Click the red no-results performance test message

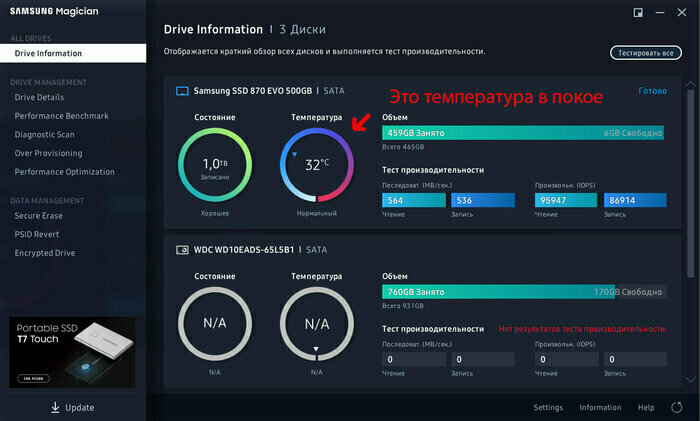pos(583,329)
